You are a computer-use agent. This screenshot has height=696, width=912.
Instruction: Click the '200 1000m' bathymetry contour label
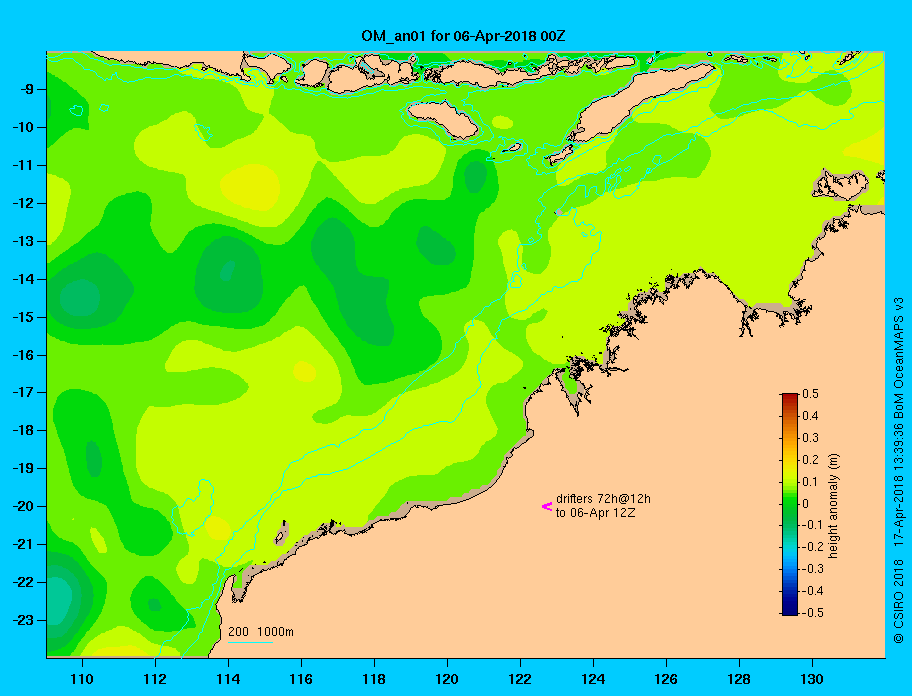261,631
